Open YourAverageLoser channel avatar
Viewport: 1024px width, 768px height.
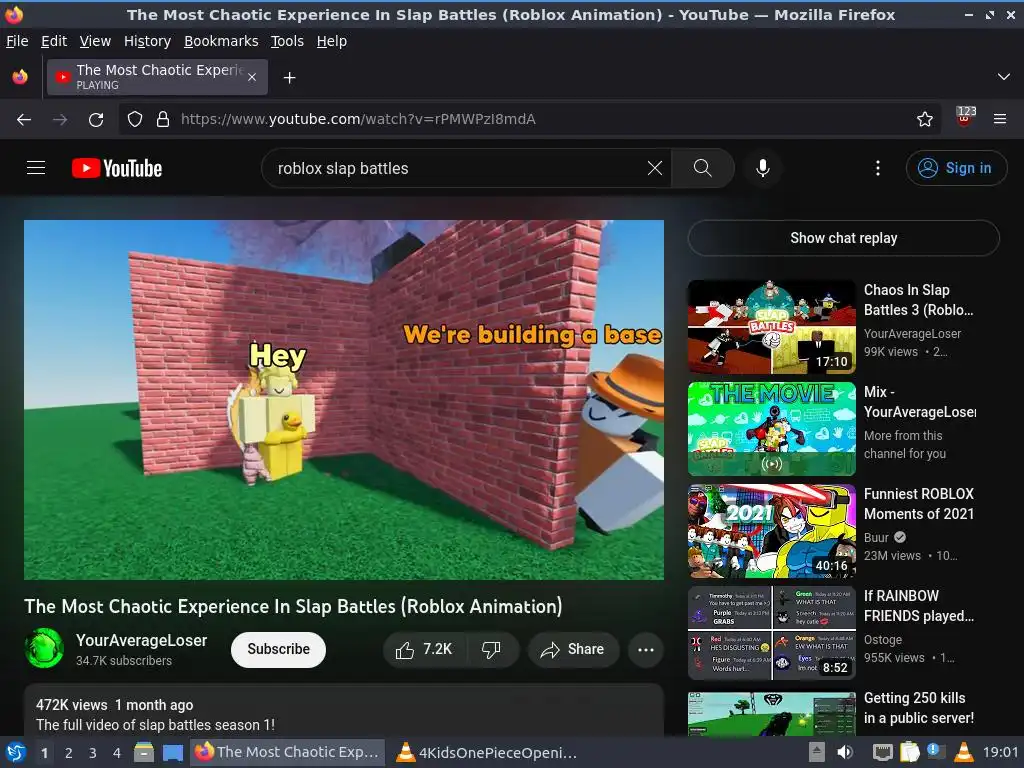coord(44,648)
